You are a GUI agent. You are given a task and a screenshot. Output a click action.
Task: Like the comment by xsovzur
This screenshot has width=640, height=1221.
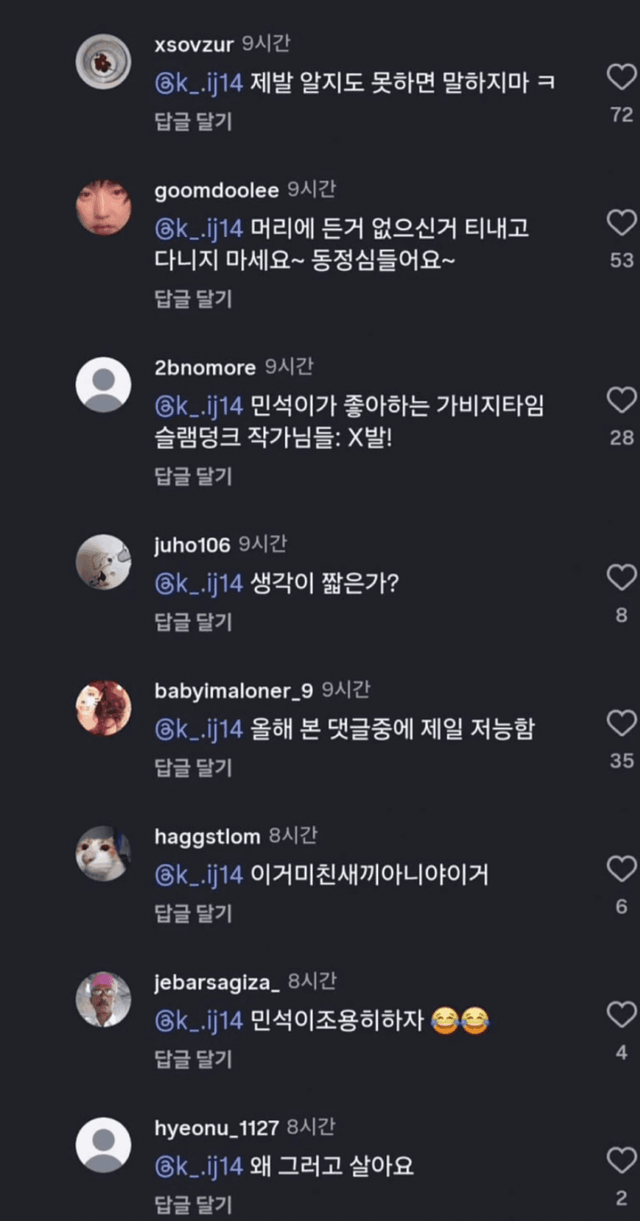621,77
